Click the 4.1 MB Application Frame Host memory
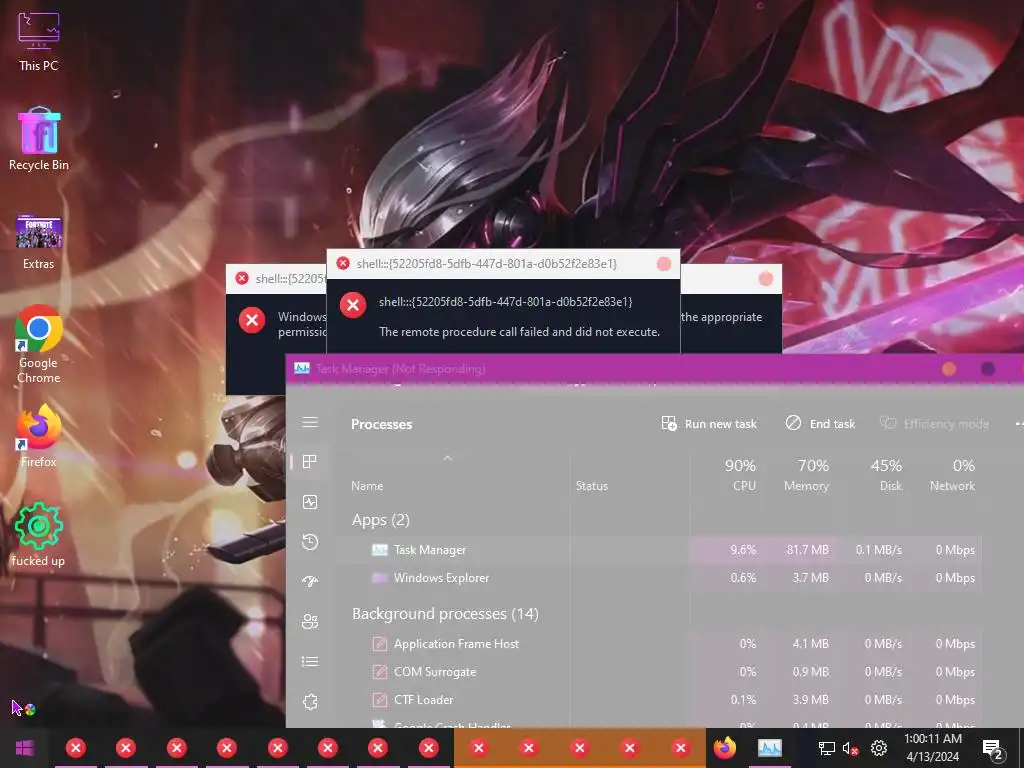 click(x=810, y=644)
